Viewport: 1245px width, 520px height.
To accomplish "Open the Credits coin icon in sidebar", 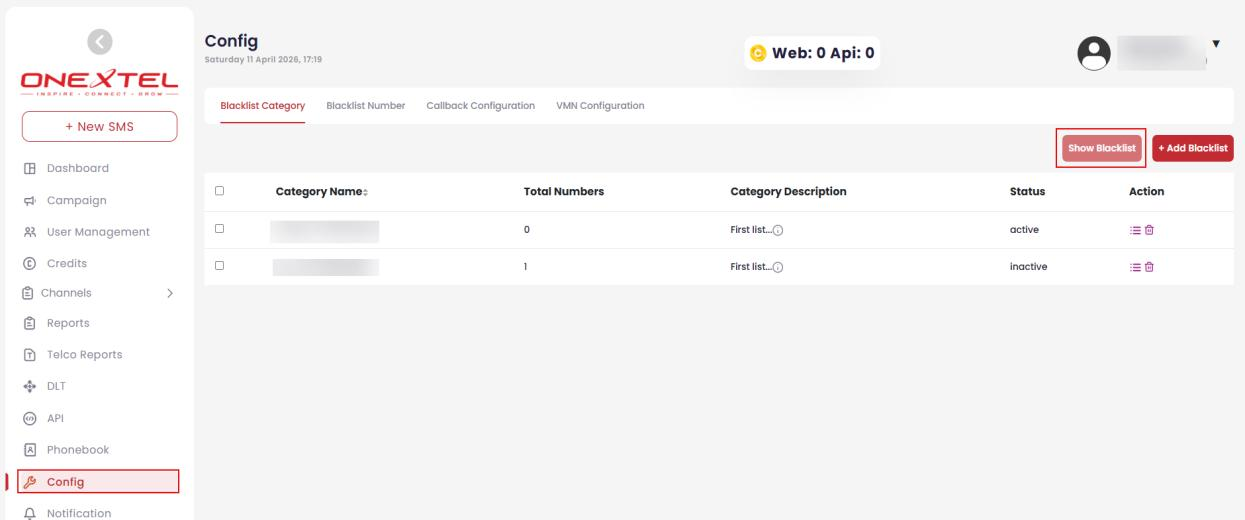I will coord(29,263).
